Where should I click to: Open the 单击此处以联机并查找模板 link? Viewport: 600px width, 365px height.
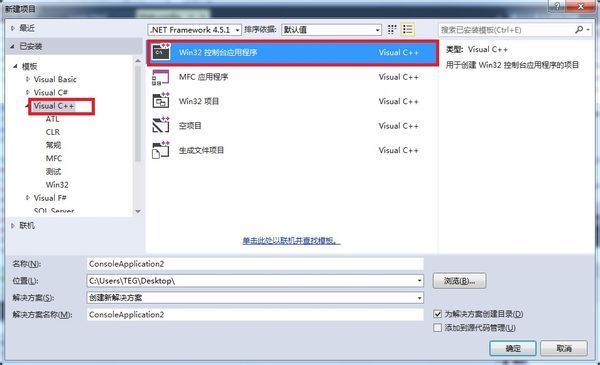[291, 240]
